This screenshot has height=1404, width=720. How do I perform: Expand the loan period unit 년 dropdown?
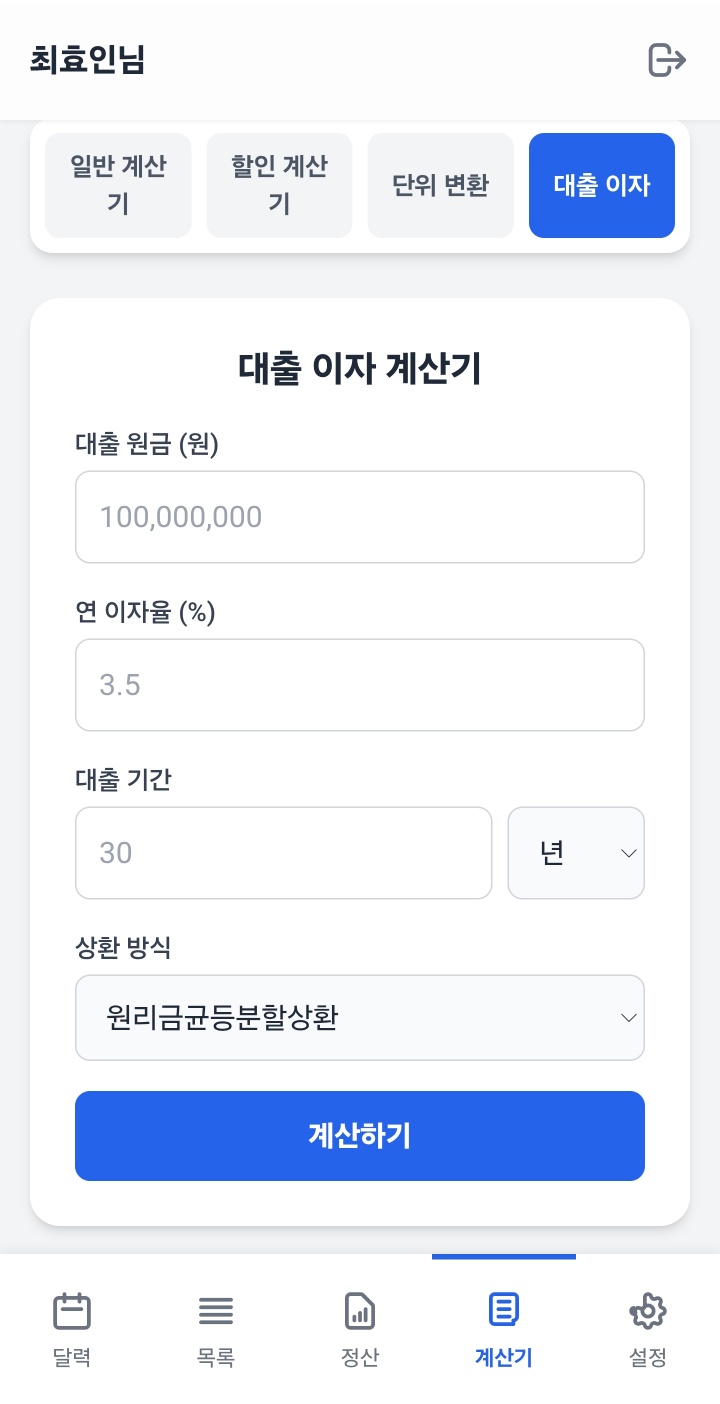tap(576, 853)
